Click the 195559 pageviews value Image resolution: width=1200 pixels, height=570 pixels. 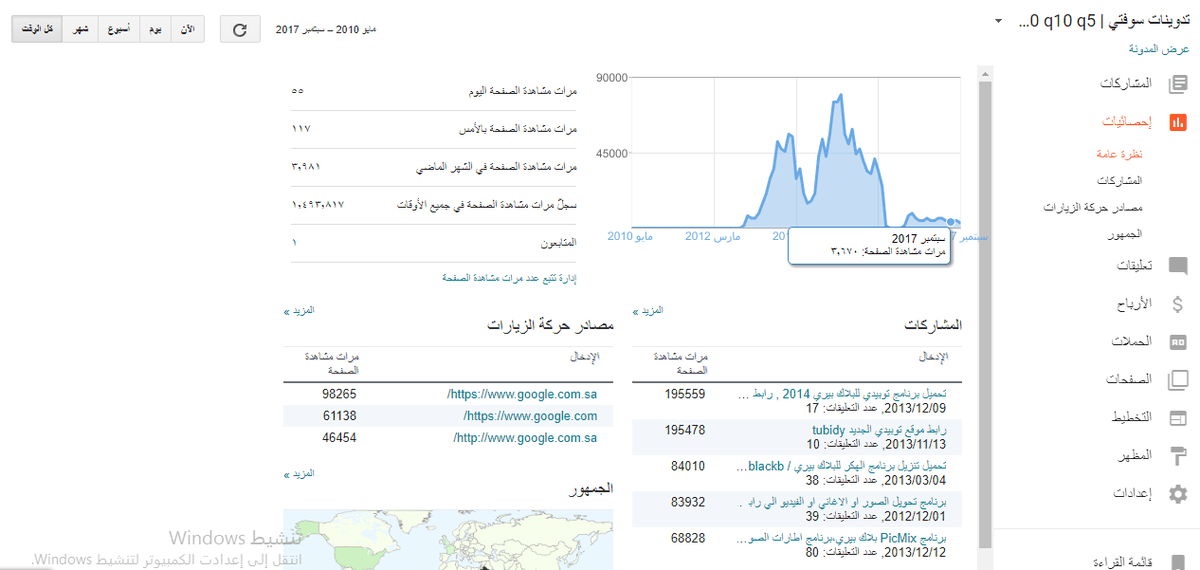(685, 395)
